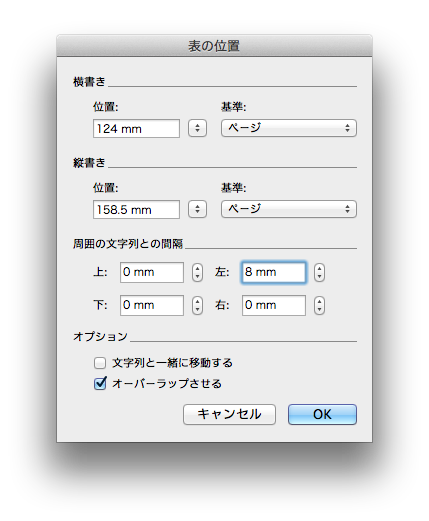This screenshot has height=521, width=429.
Task: Uncheck オーバーラップさせる checkbox
Action: pos(100,383)
